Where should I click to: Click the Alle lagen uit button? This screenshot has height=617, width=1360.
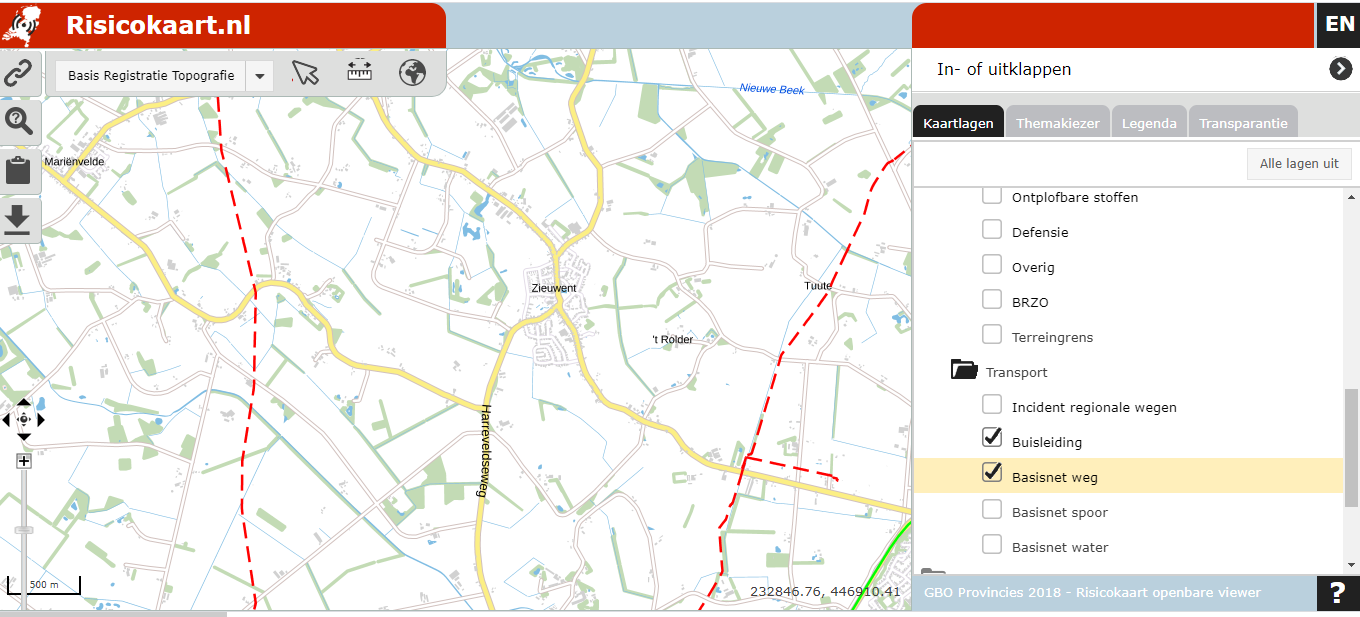[x=1299, y=163]
